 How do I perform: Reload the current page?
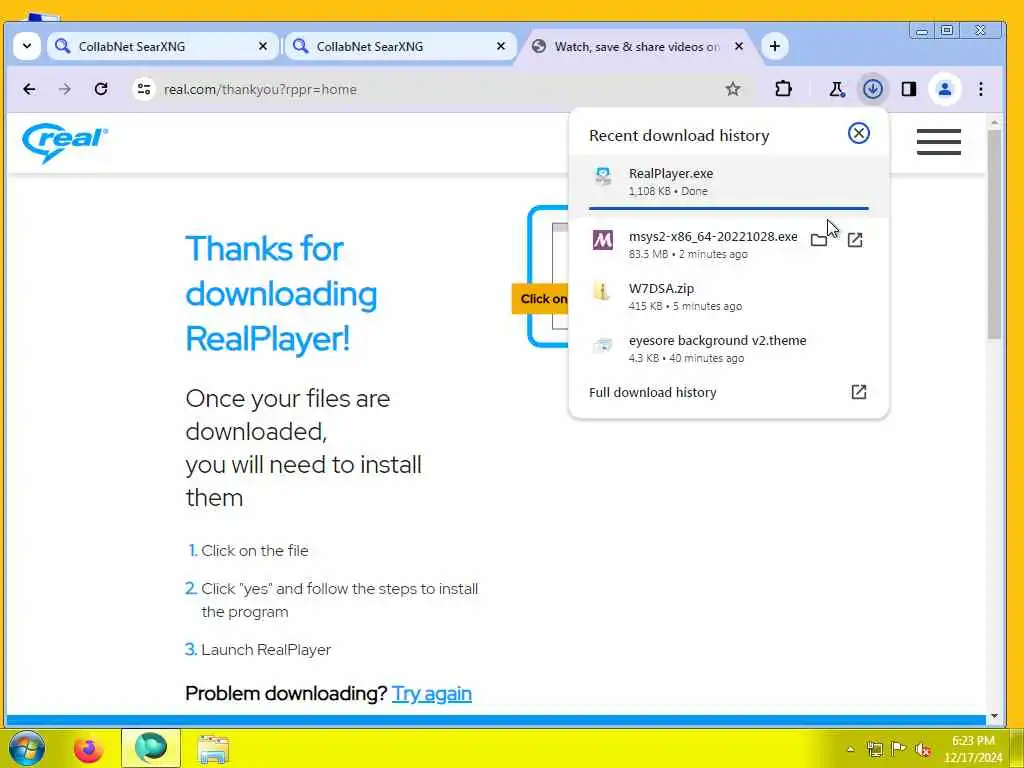click(x=101, y=89)
